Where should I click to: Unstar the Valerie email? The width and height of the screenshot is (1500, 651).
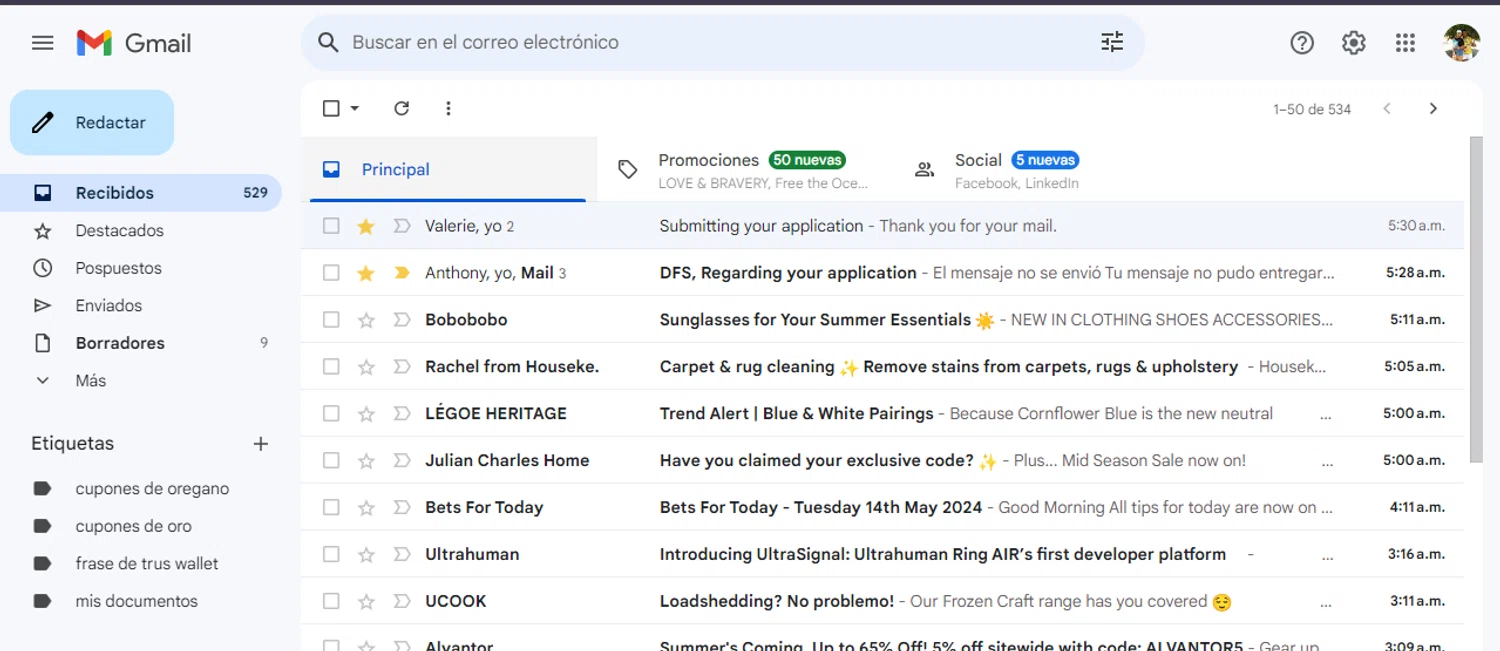[366, 226]
